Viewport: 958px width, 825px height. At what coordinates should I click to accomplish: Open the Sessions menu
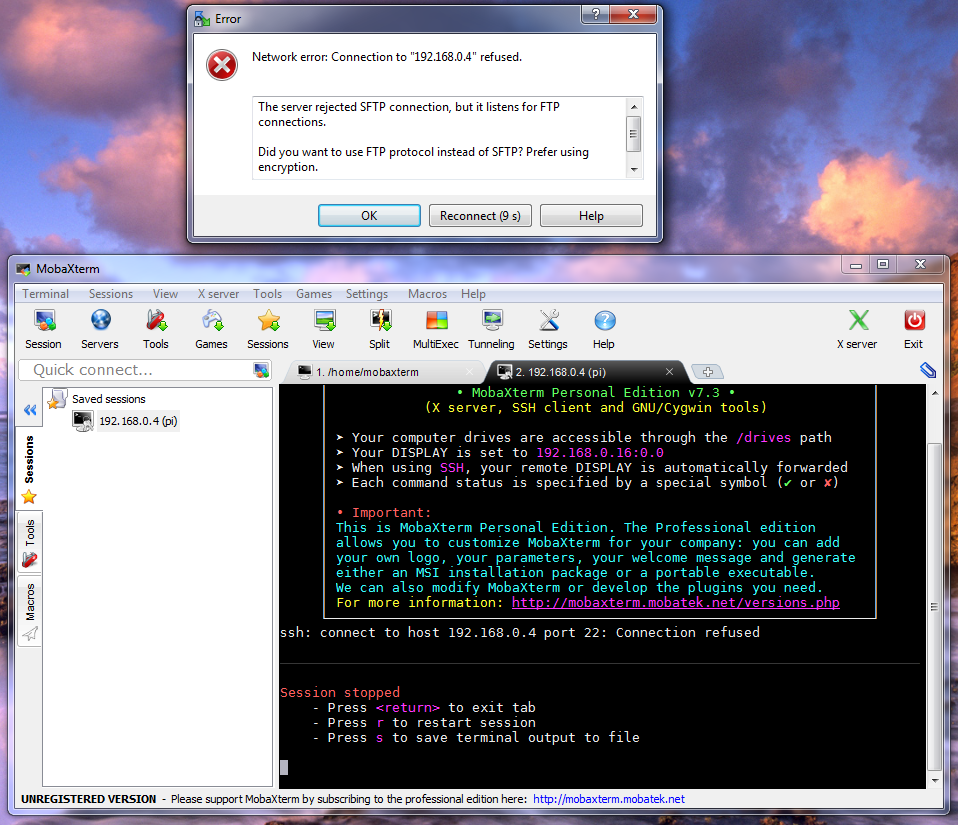click(111, 294)
